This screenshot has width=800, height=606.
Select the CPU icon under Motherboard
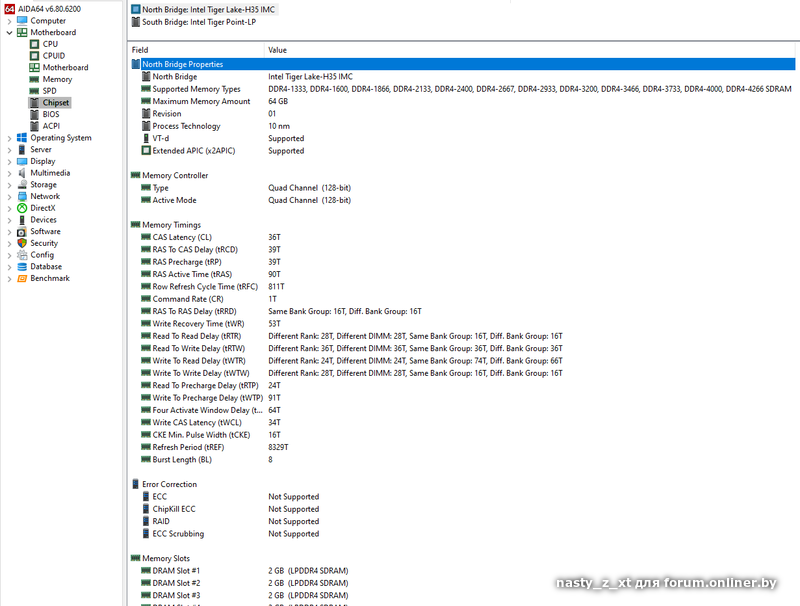34,44
